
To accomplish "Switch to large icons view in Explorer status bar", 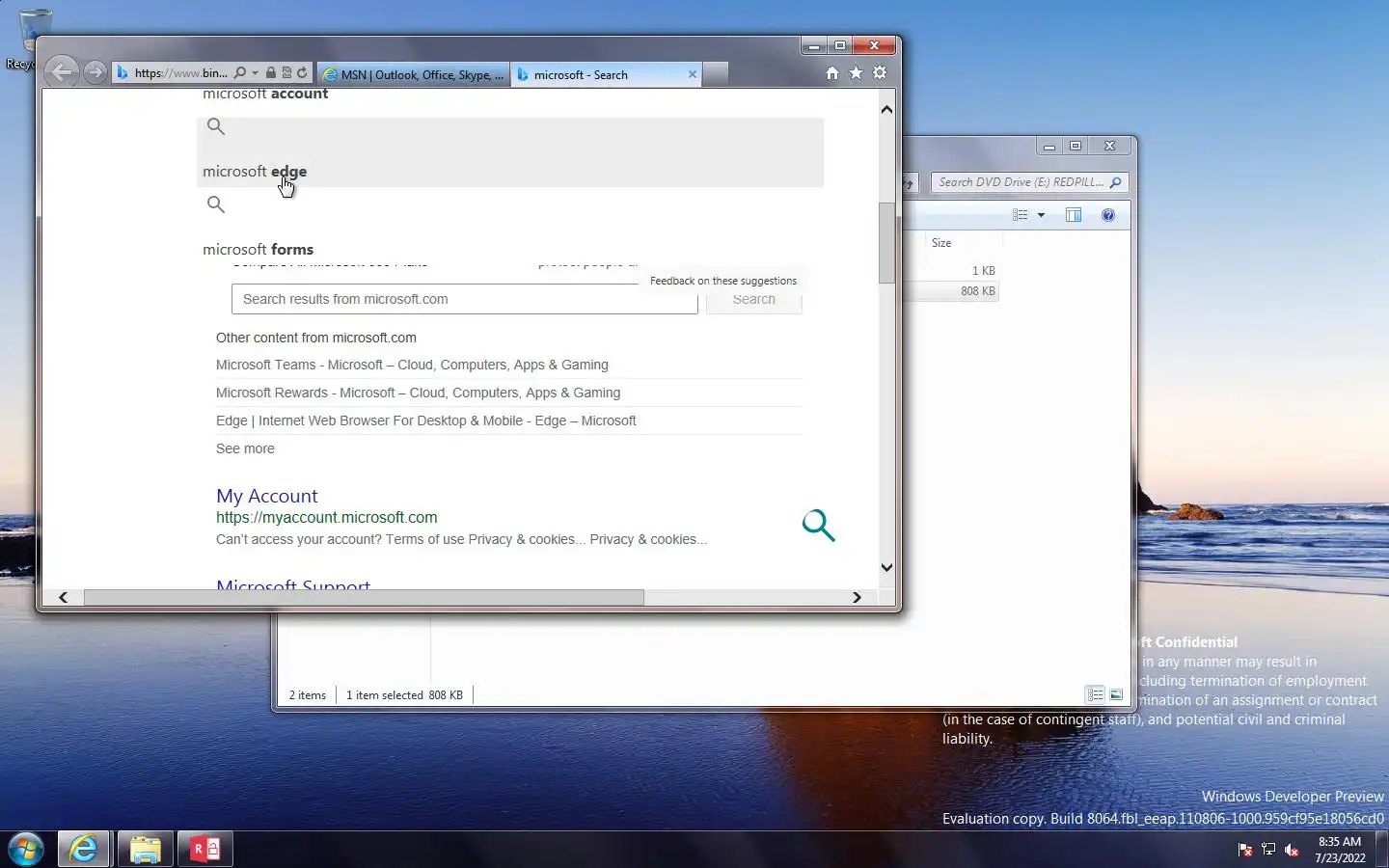I will click(1116, 694).
